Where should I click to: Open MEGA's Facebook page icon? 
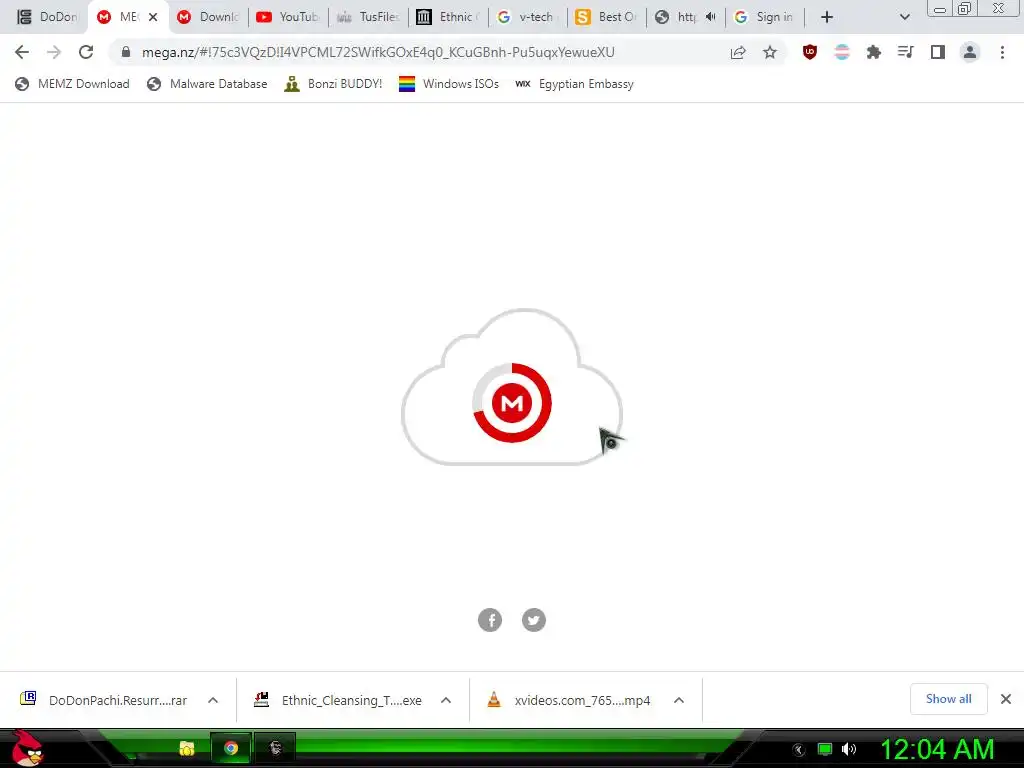[490, 620]
